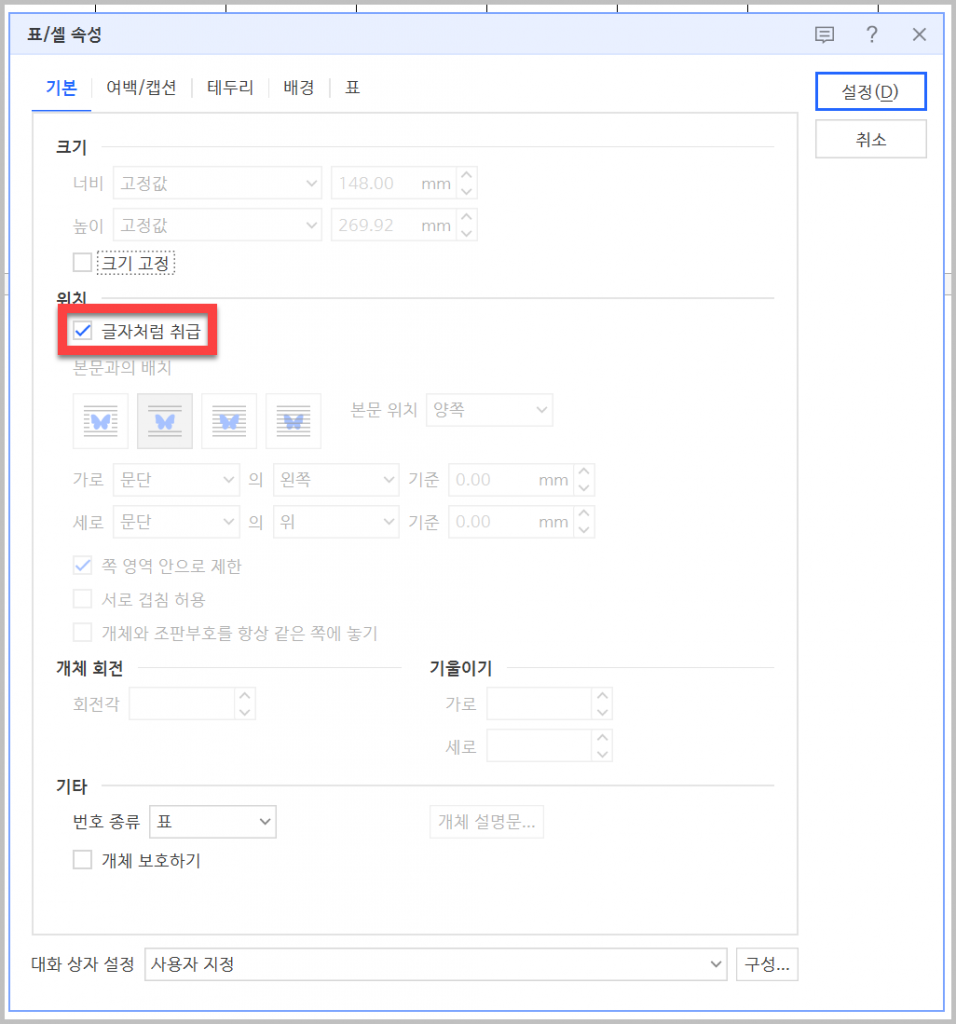Open the 테두리 tab
Screen dimensions: 956x1024
pyautogui.click(x=230, y=88)
